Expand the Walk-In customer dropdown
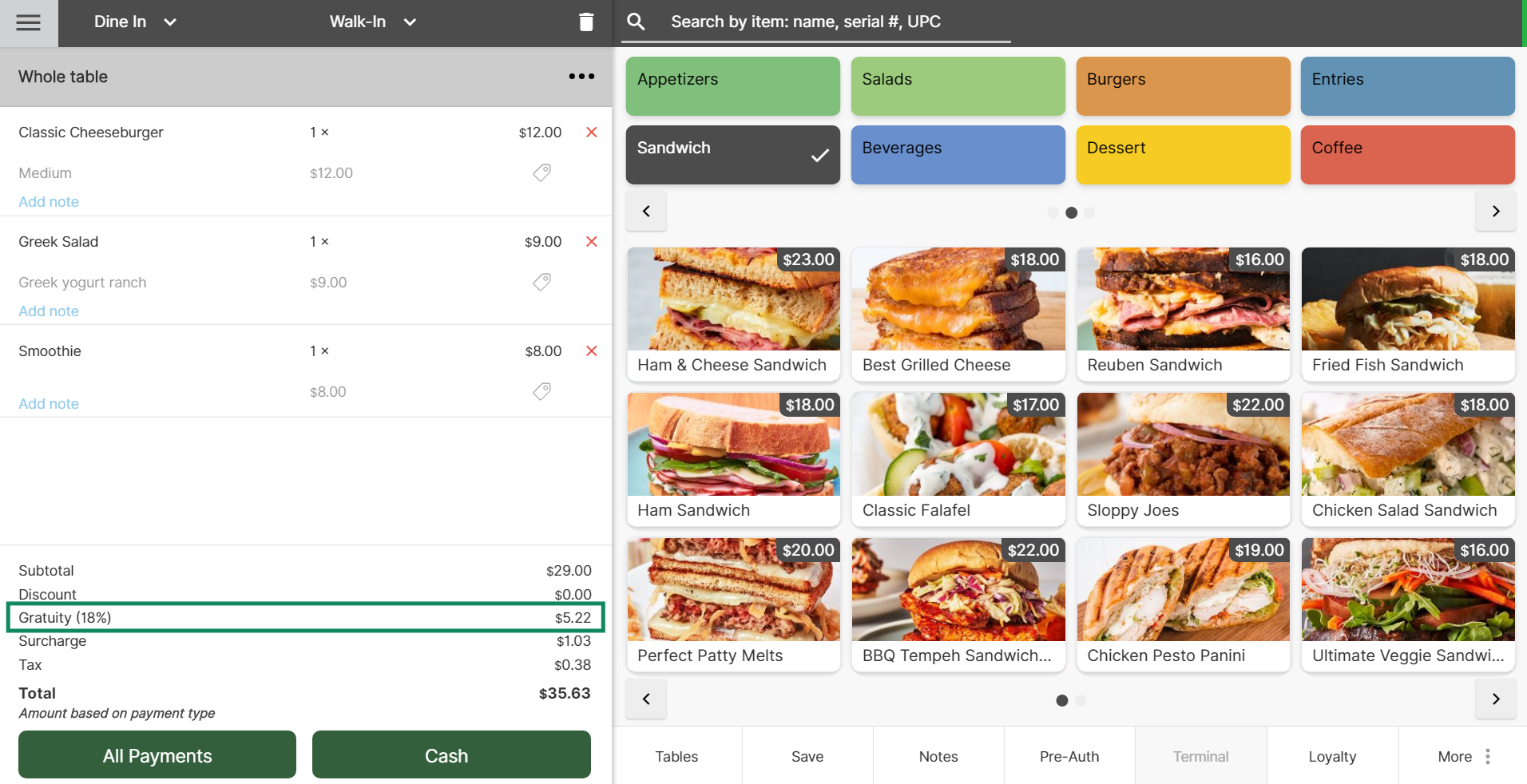1527x784 pixels. pos(372,22)
